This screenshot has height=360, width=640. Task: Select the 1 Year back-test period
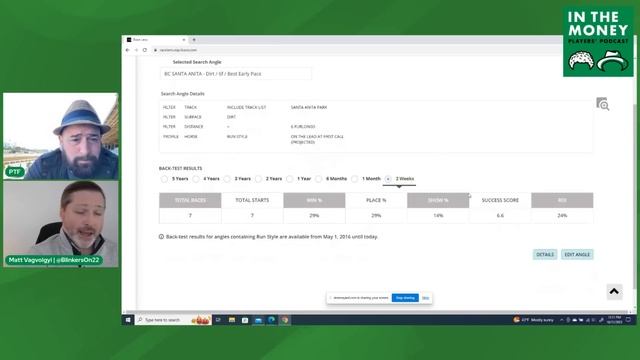click(290, 179)
